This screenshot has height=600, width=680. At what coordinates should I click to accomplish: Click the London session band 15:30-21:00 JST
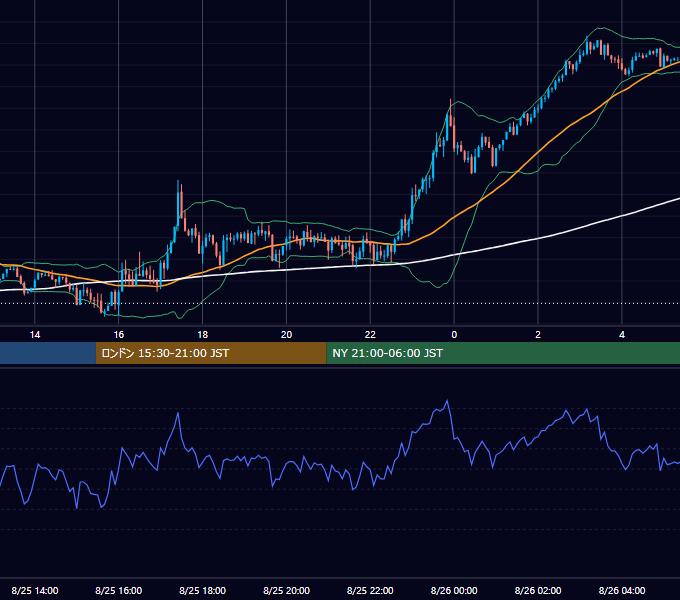(211, 353)
